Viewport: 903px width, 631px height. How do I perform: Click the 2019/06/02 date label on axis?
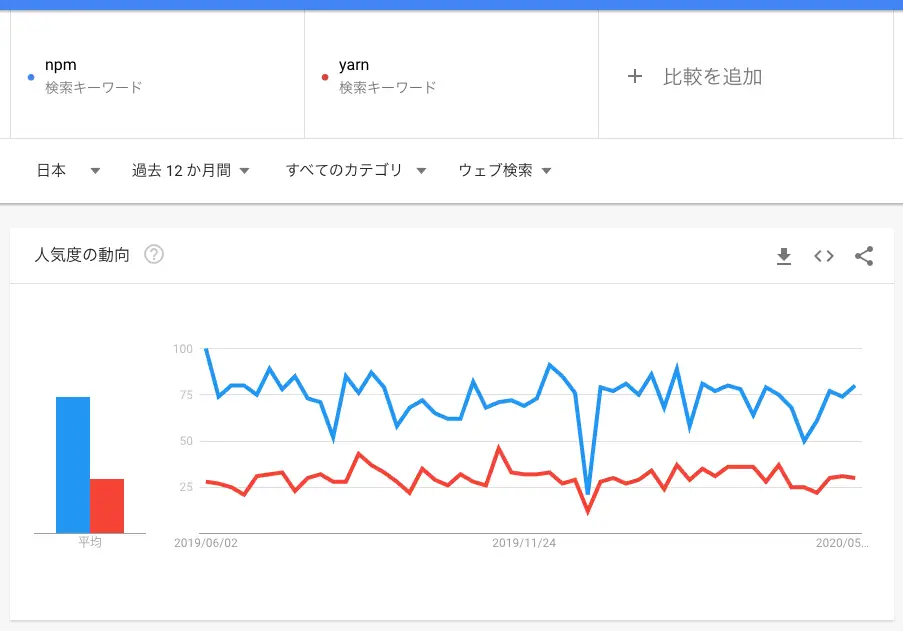(x=206, y=544)
